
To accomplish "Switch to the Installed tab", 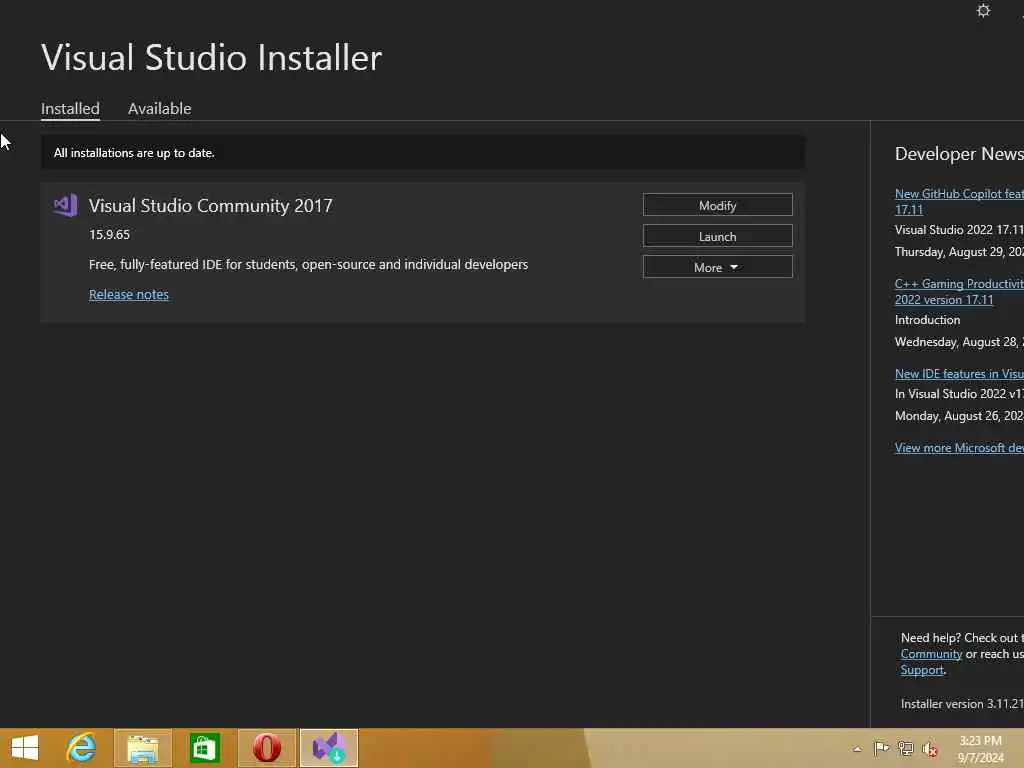I will tap(70, 108).
